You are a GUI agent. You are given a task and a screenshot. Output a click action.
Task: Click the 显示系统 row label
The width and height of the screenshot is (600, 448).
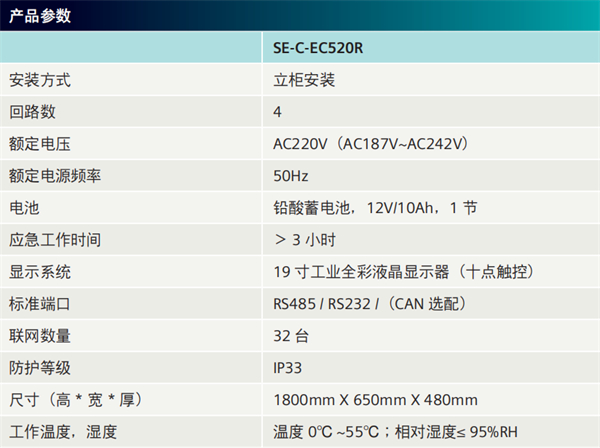pos(40,272)
